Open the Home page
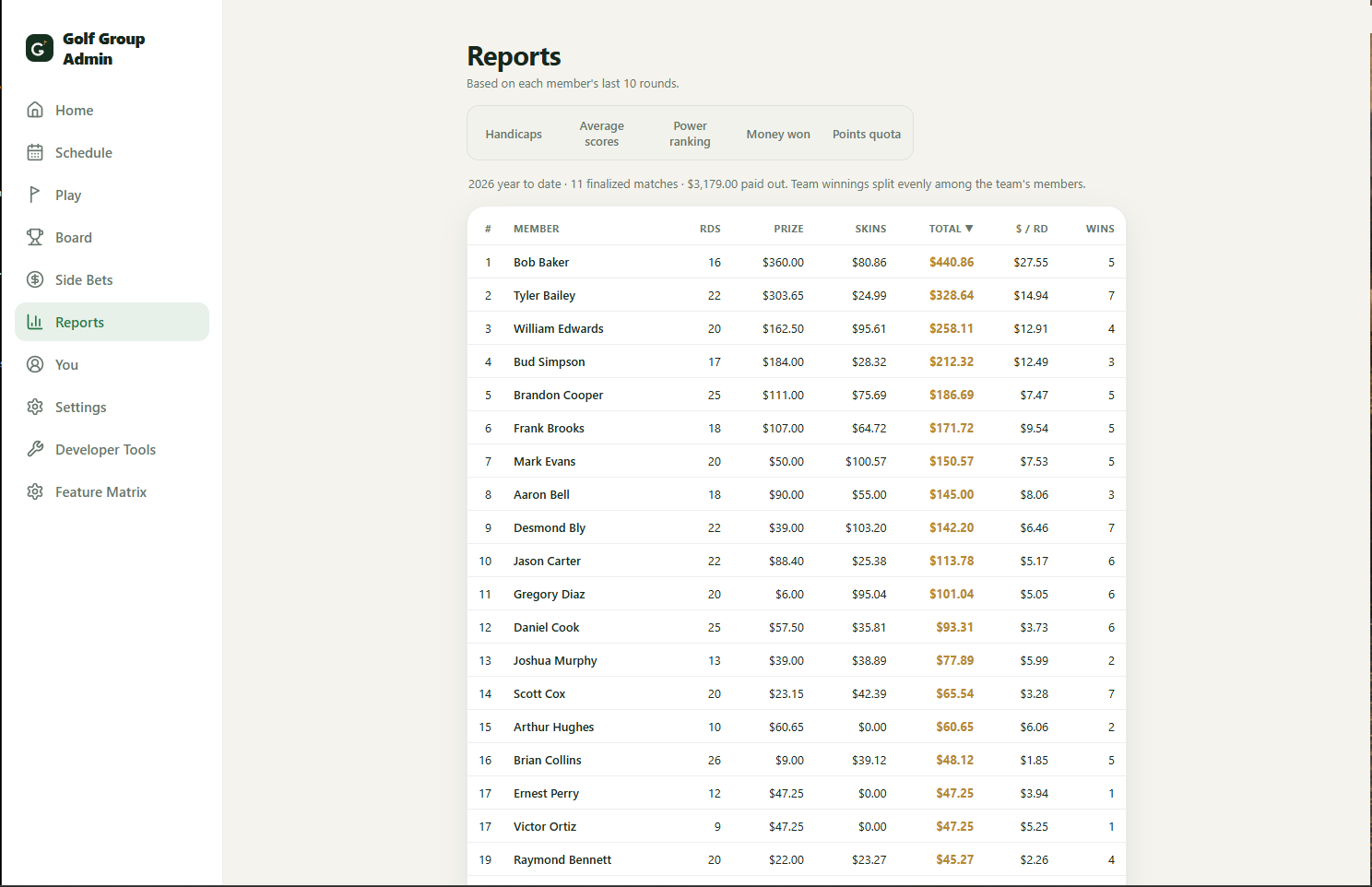This screenshot has height=887, width=1372. pos(112,110)
